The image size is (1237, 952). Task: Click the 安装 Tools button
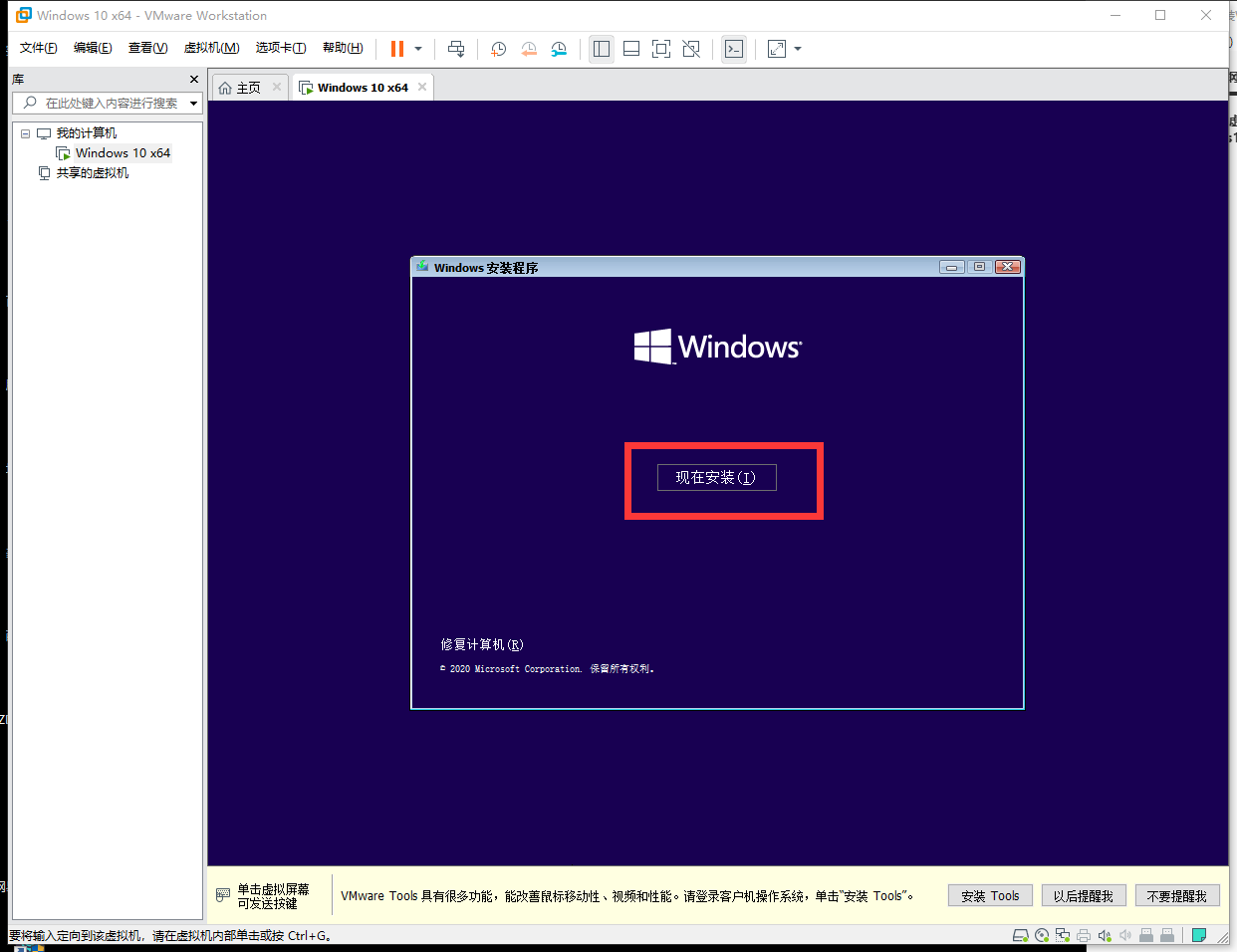click(990, 896)
